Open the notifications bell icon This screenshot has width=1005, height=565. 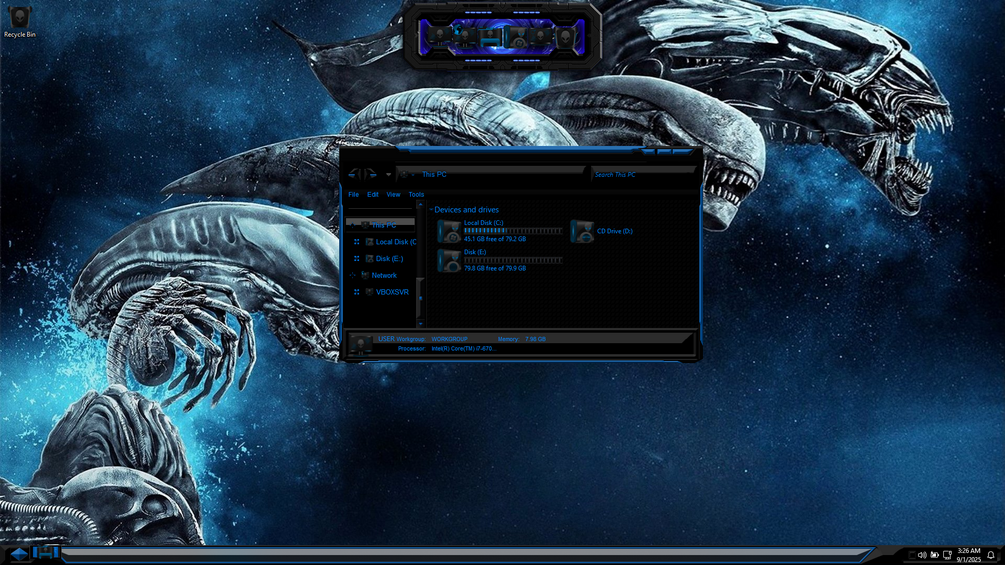pyautogui.click(x=991, y=555)
